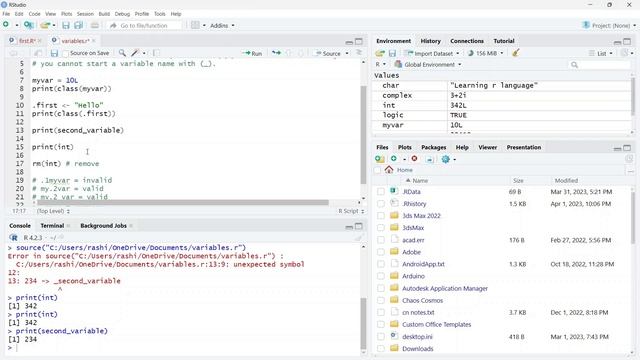Image resolution: width=640 pixels, height=360 pixels.
Task: Show document outline icon in editor
Action: tap(359, 53)
